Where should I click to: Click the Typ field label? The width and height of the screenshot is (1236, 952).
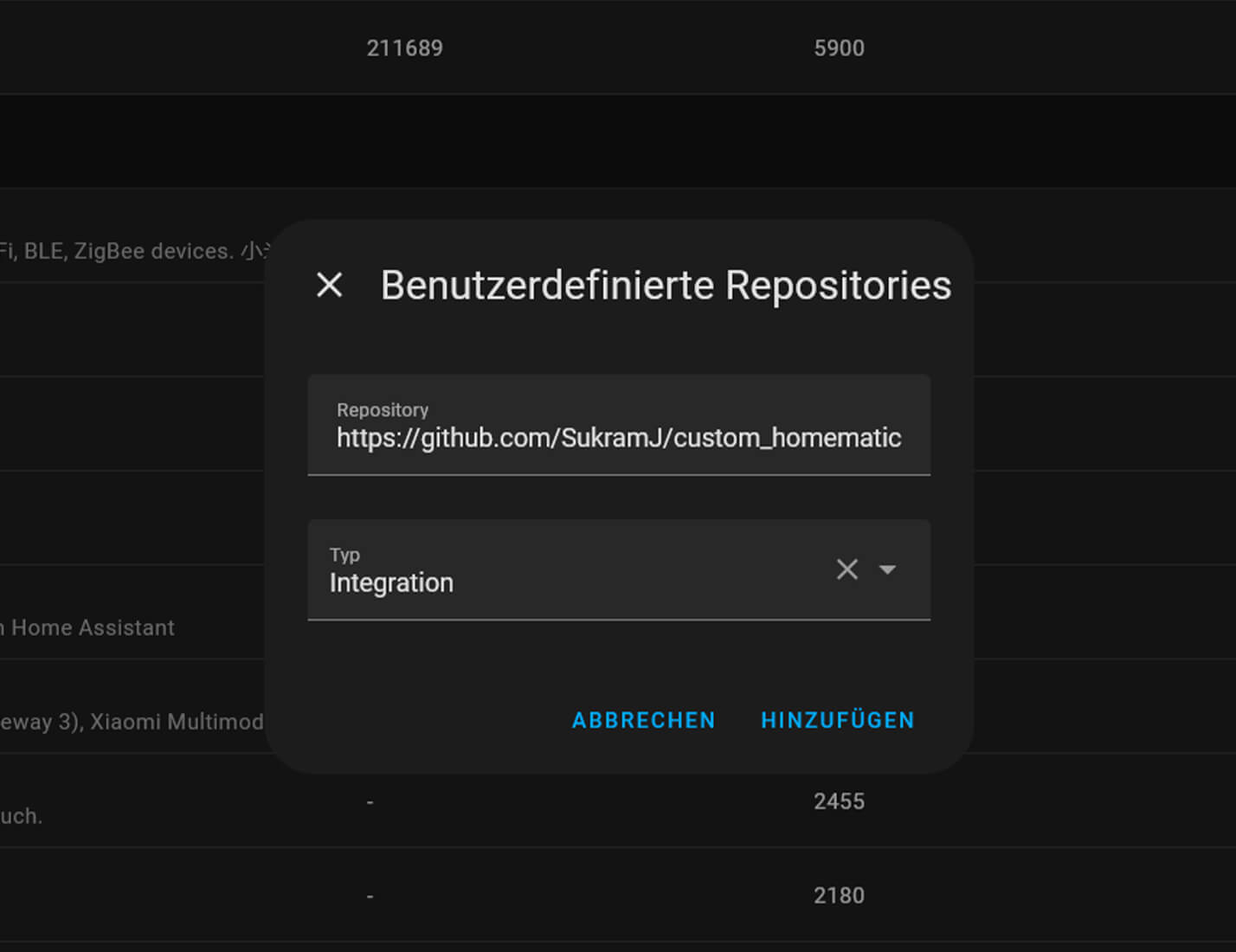pos(344,555)
